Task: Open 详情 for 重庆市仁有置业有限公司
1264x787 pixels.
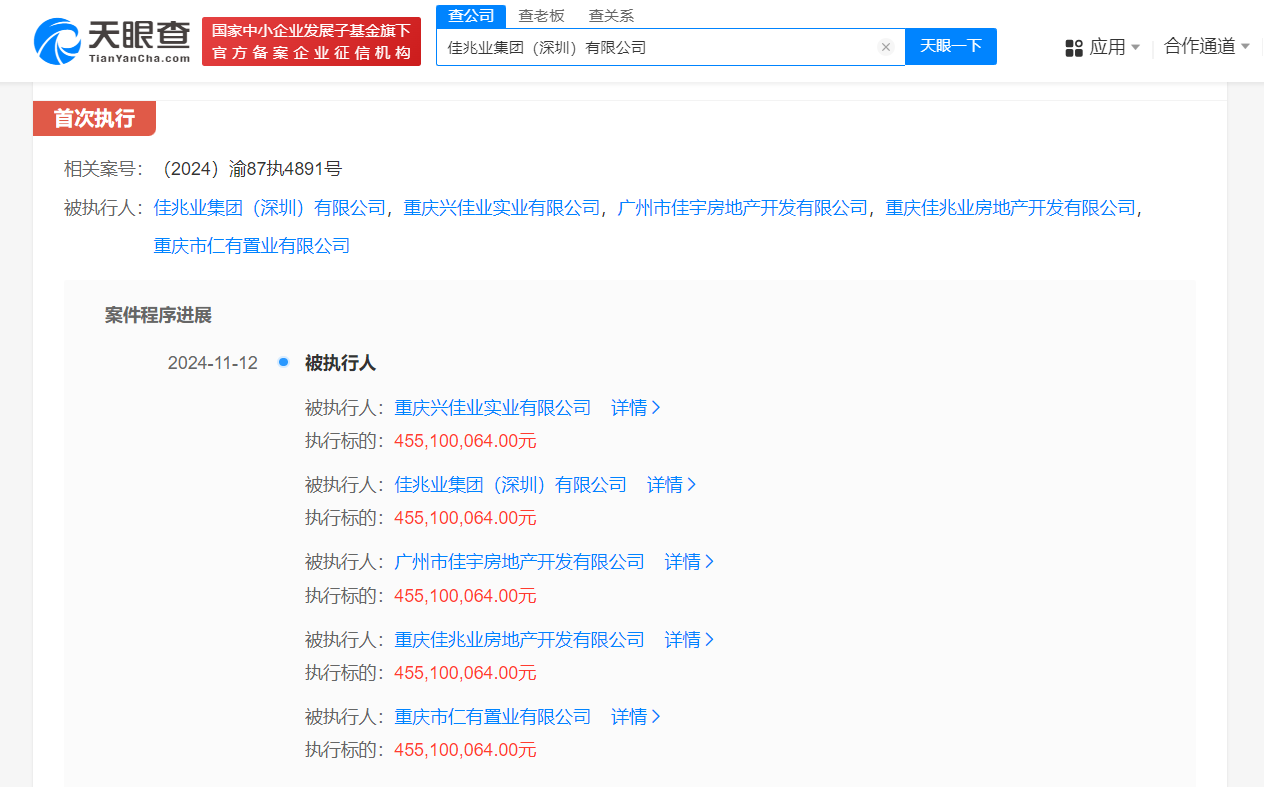Action: (x=636, y=717)
